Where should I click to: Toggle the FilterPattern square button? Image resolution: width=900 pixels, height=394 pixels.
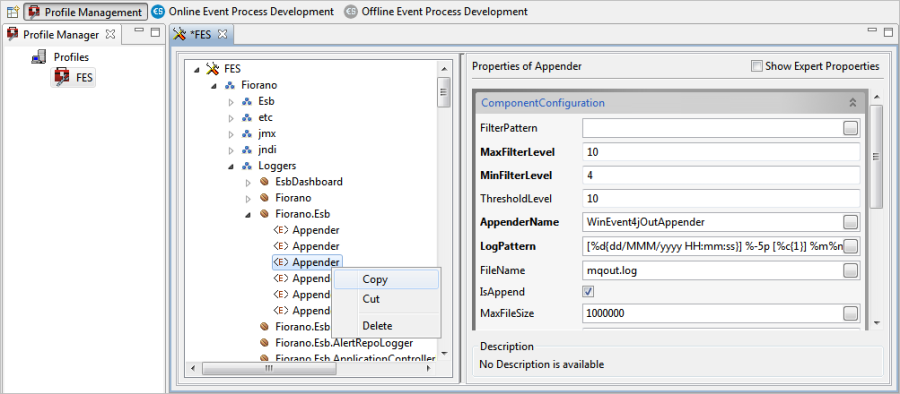tap(851, 128)
